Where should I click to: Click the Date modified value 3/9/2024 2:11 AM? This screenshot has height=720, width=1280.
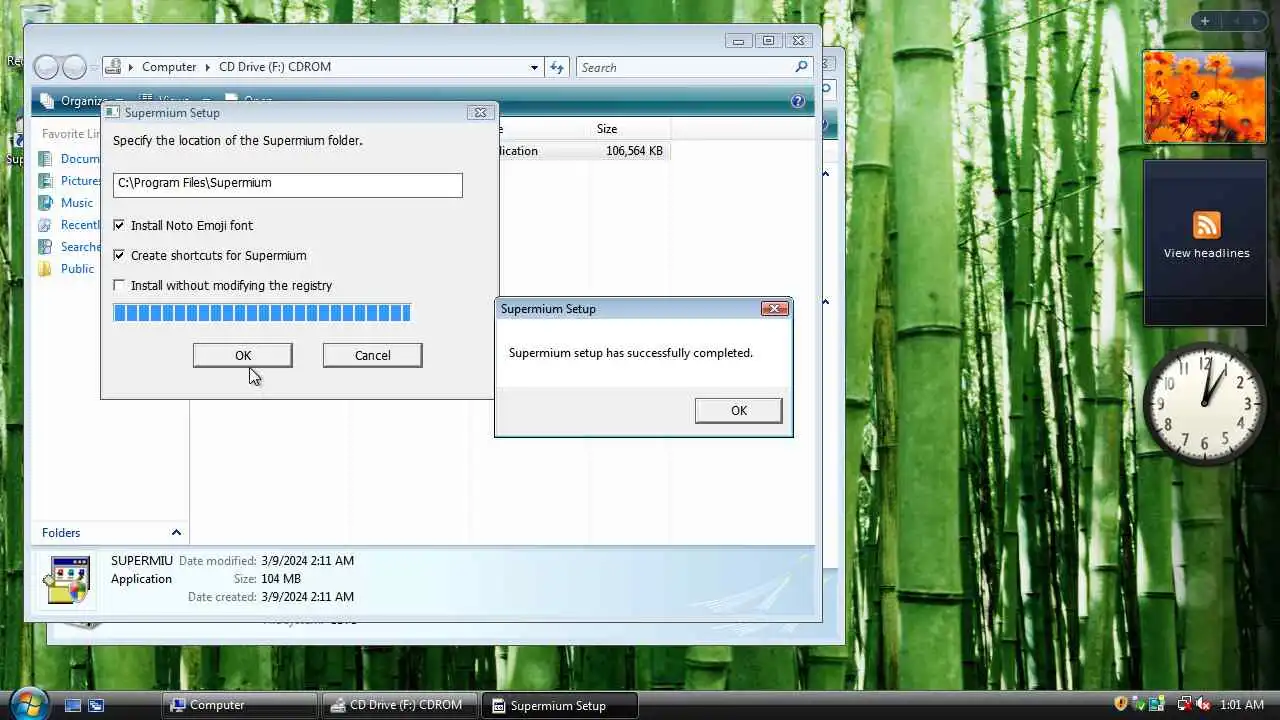[x=307, y=561]
